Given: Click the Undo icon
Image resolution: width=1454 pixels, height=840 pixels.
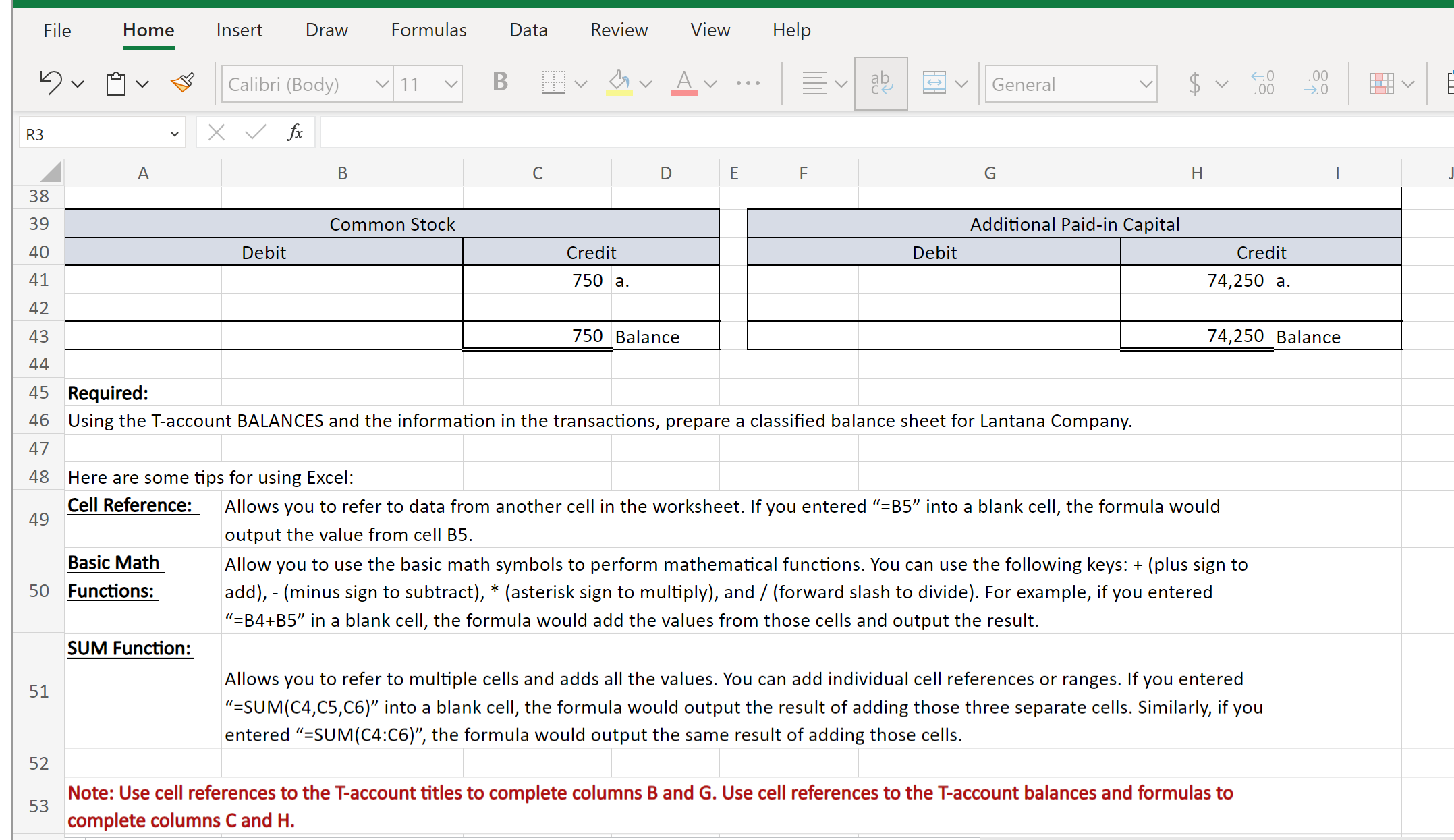Looking at the screenshot, I should pos(51,82).
